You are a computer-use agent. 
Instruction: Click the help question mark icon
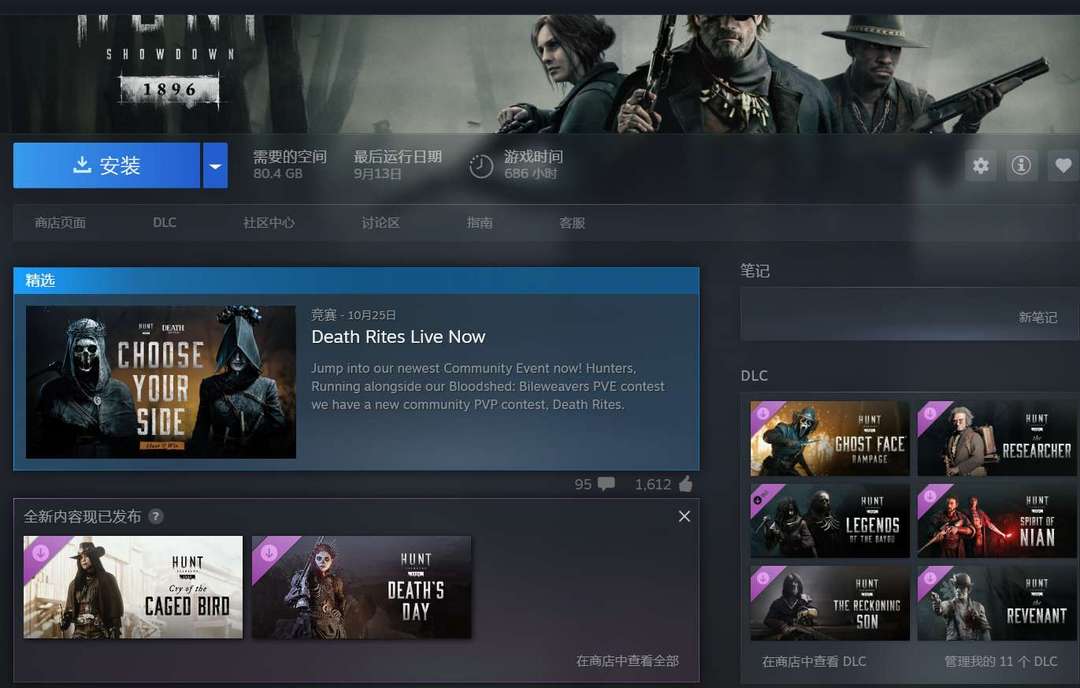(x=156, y=517)
